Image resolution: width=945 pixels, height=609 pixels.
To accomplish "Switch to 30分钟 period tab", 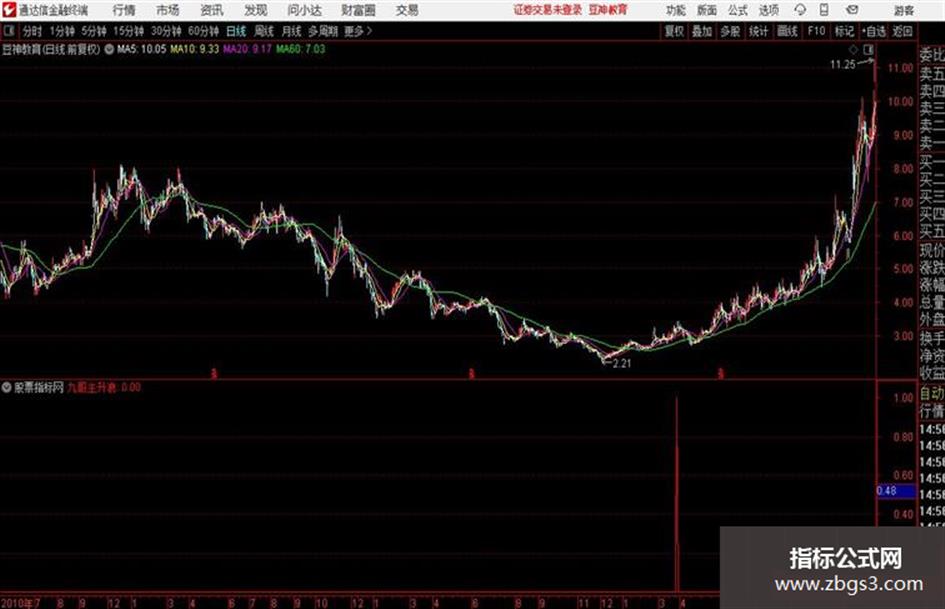I will coord(166,31).
